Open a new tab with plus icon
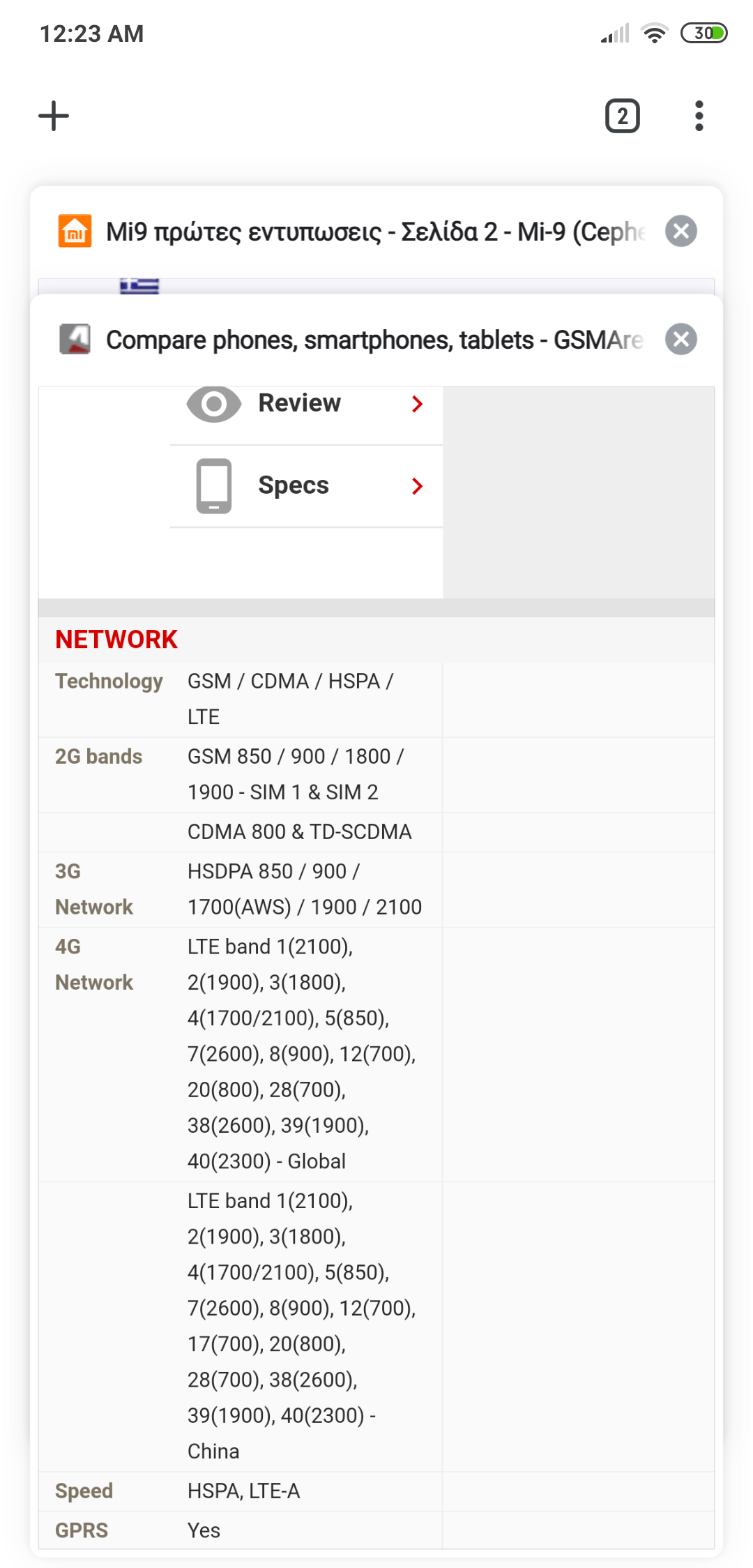753x1568 pixels. pos(54,116)
